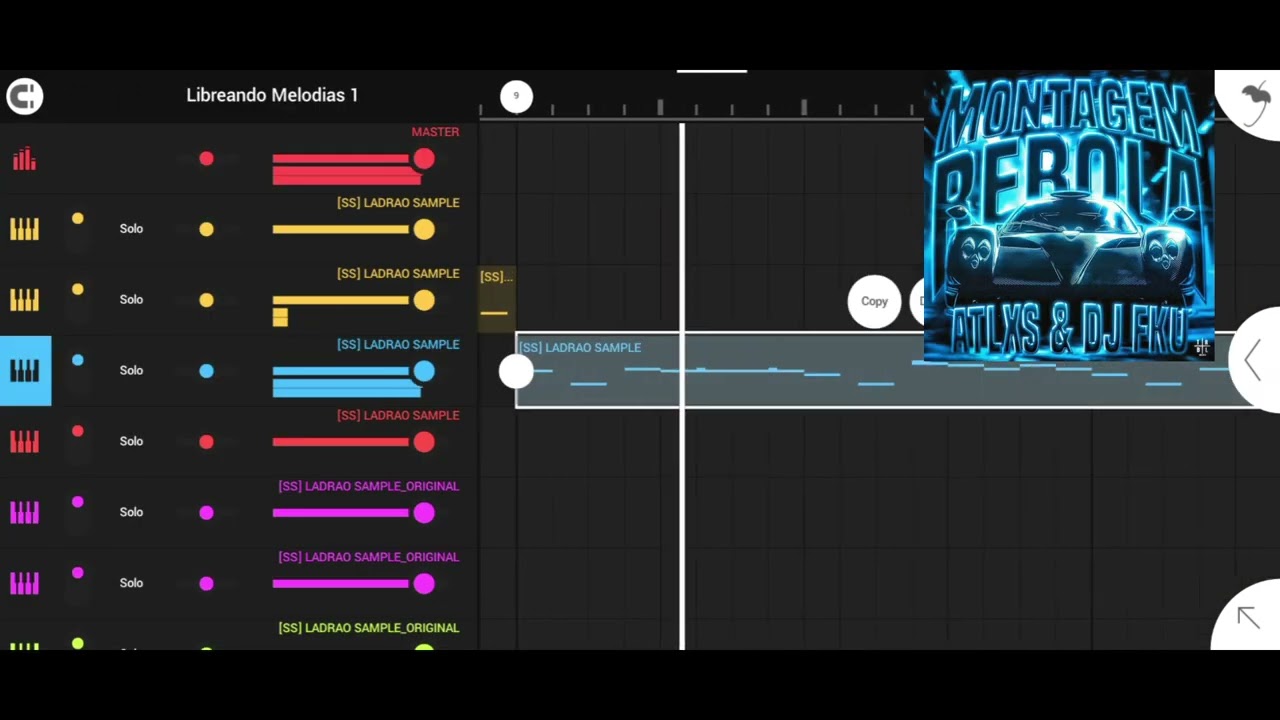
Task: Click the red track pan knob
Action: click(x=206, y=442)
